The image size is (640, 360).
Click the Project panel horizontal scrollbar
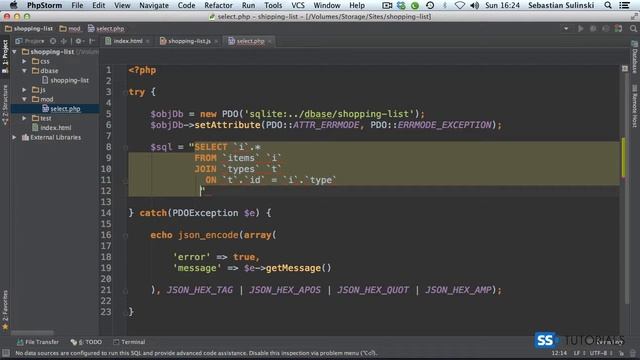point(33,332)
